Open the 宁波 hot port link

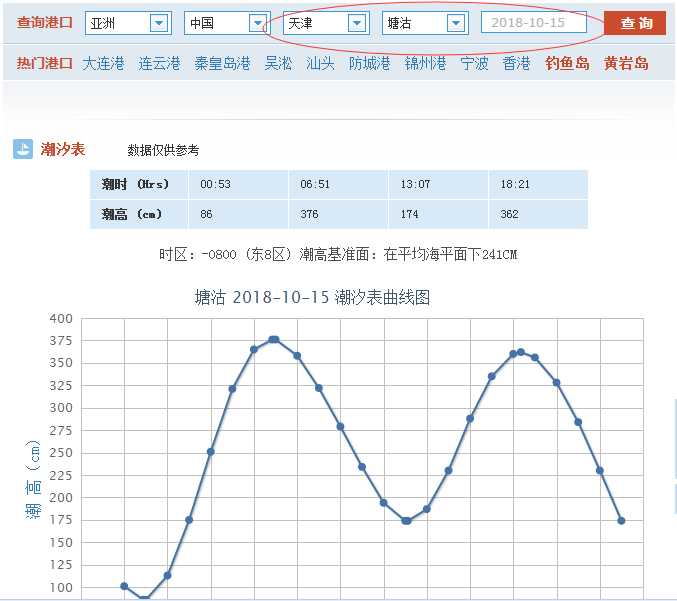click(x=475, y=63)
